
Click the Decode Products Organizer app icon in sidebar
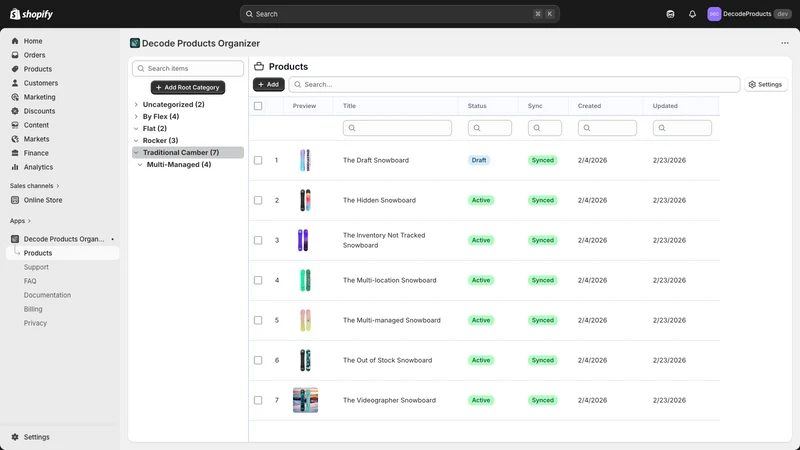click(x=15, y=239)
